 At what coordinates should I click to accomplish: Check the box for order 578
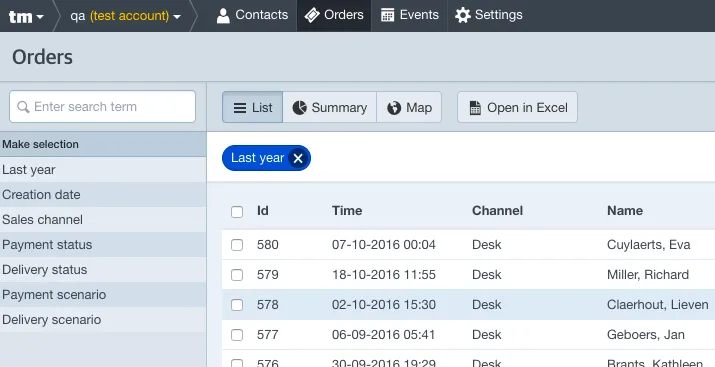(x=237, y=305)
